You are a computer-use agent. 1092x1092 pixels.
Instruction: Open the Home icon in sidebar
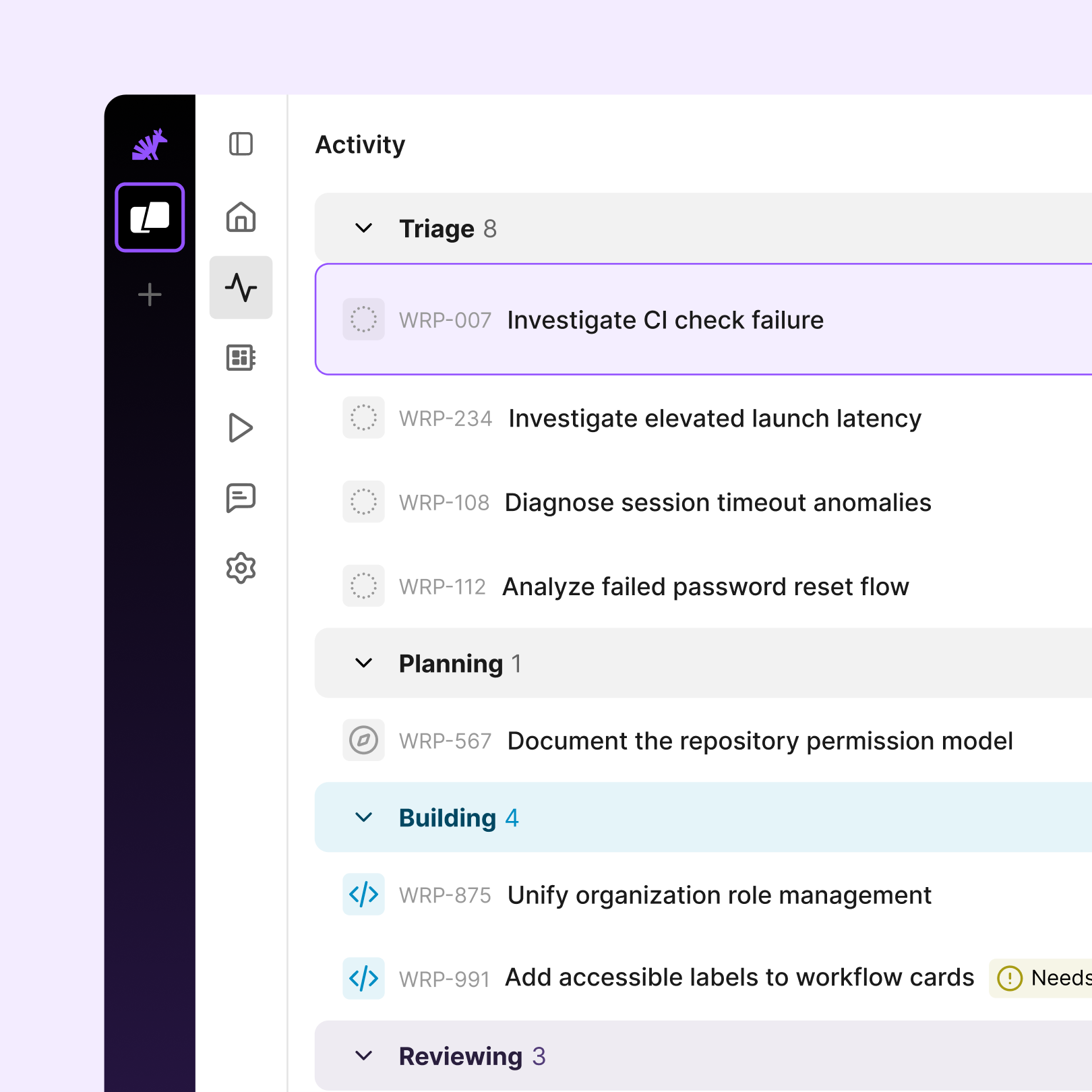[241, 217]
